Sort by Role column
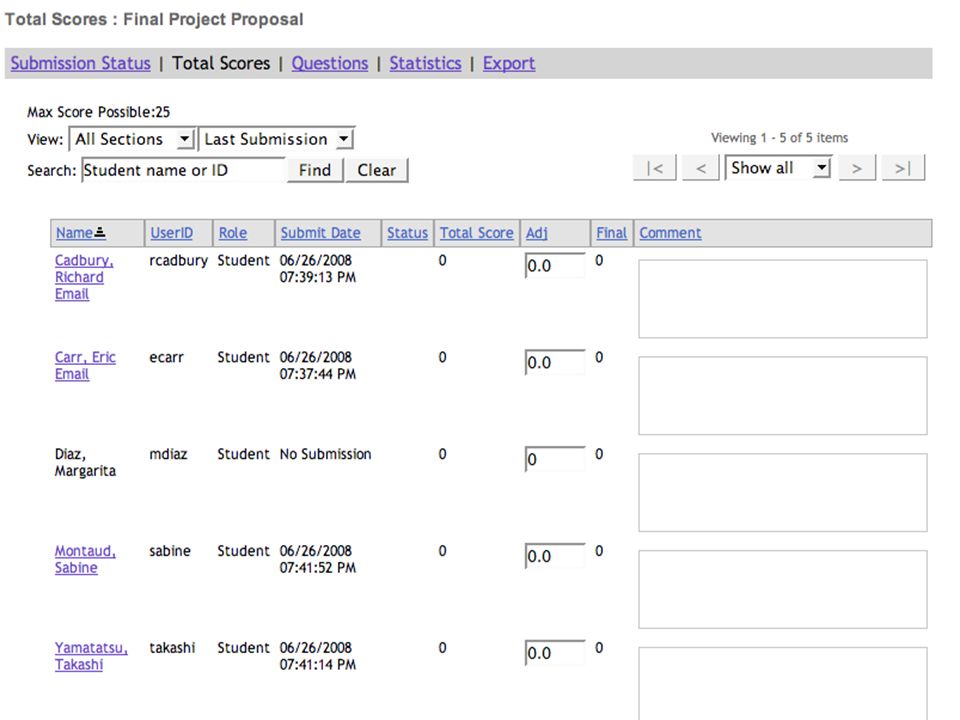 click(233, 233)
